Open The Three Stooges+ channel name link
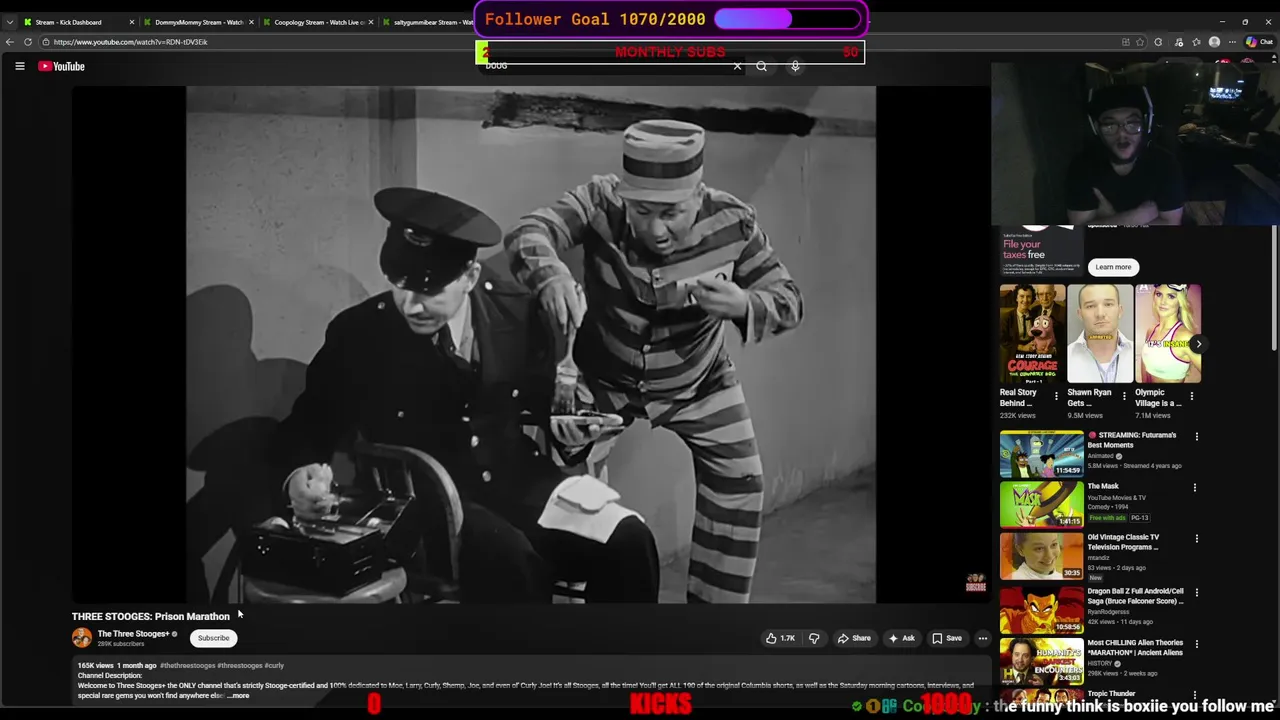1280x720 pixels. point(133,634)
